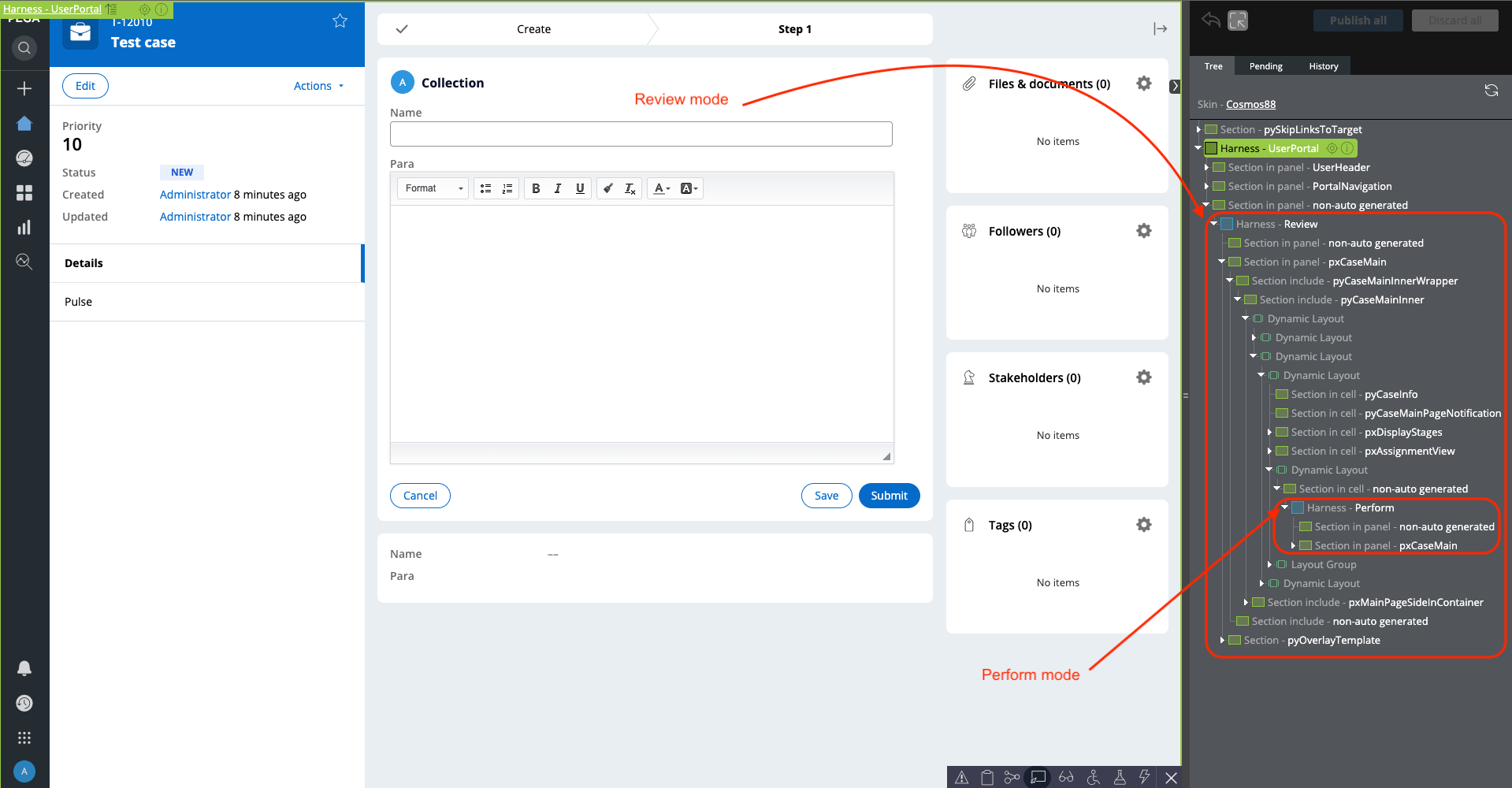This screenshot has width=1512, height=788.
Task: Collapse the Harness - Review tree node
Action: click(x=1213, y=224)
